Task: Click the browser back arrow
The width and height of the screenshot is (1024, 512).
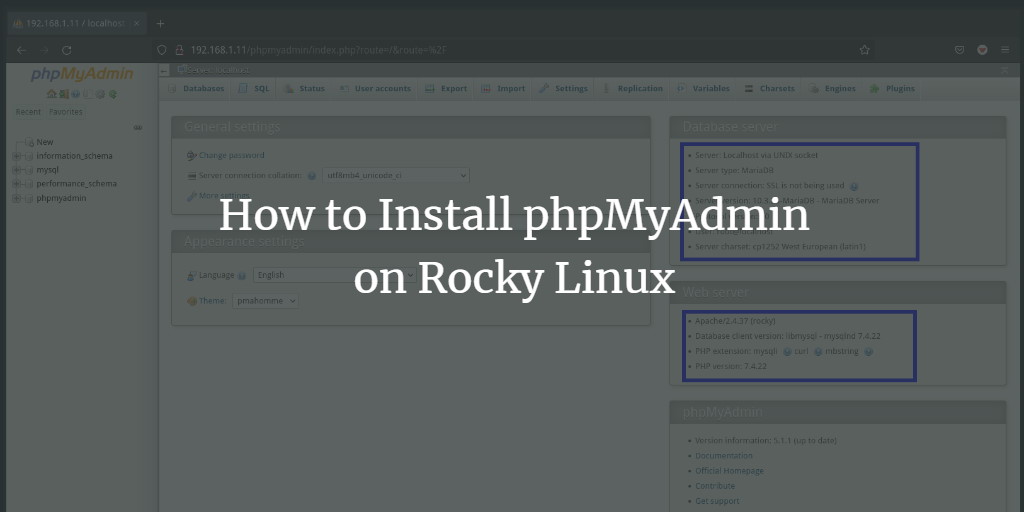Action: [22, 50]
